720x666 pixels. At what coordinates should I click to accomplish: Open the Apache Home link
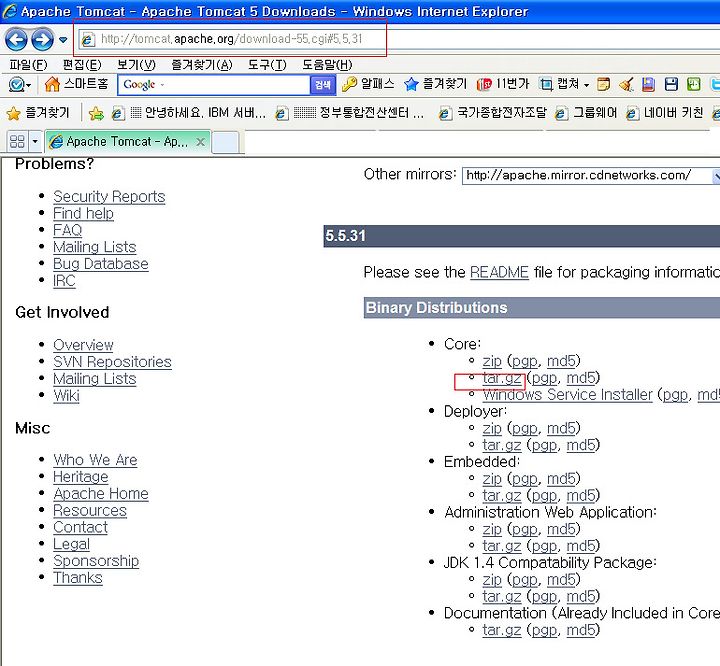[101, 494]
